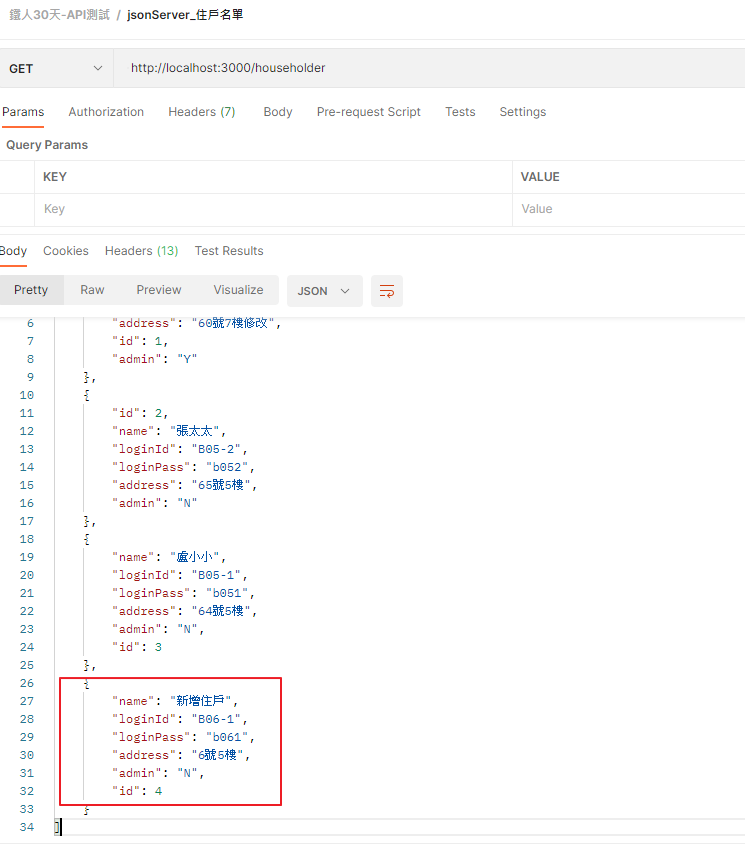Click the query param Key field

coord(273,209)
